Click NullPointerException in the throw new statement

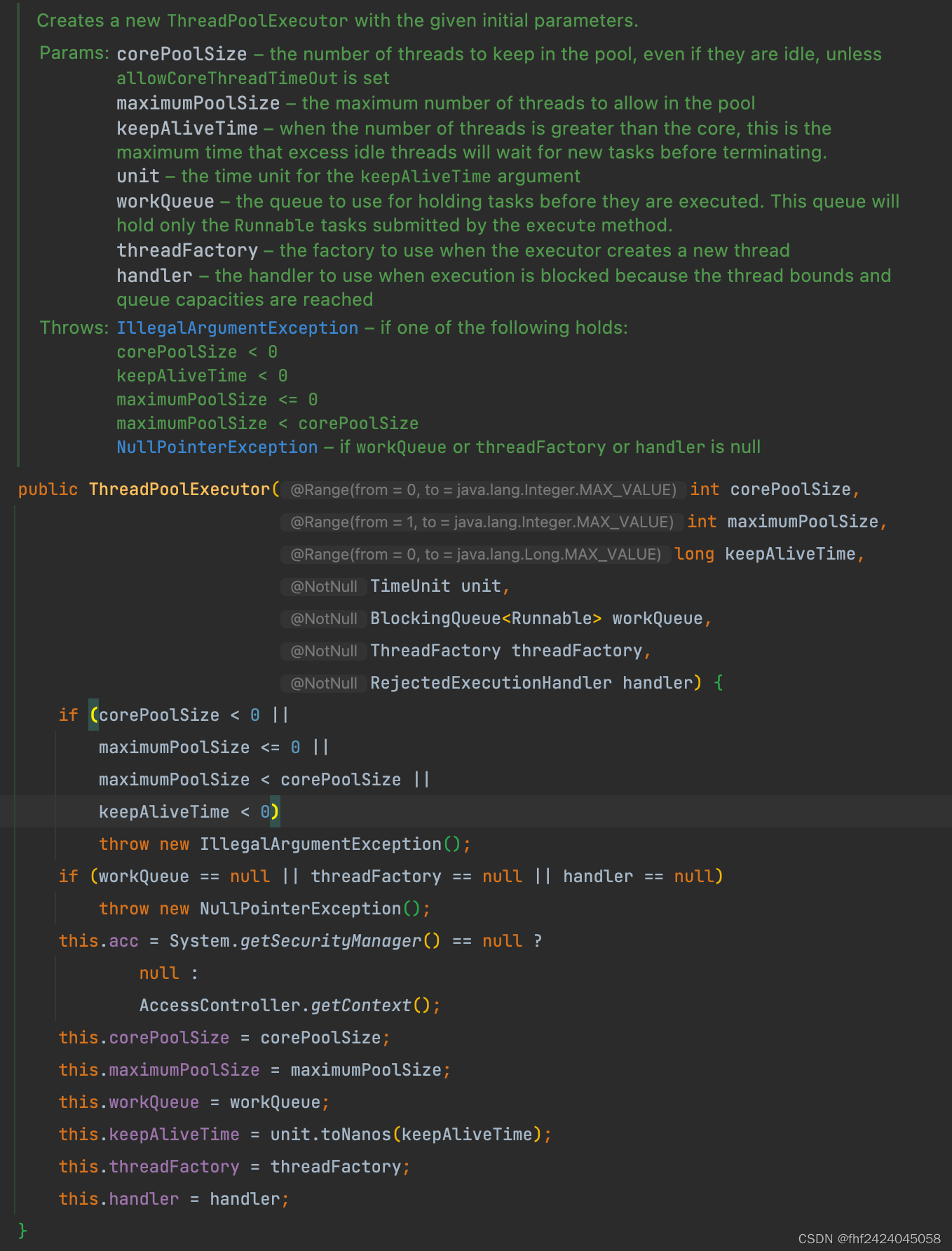click(x=300, y=909)
